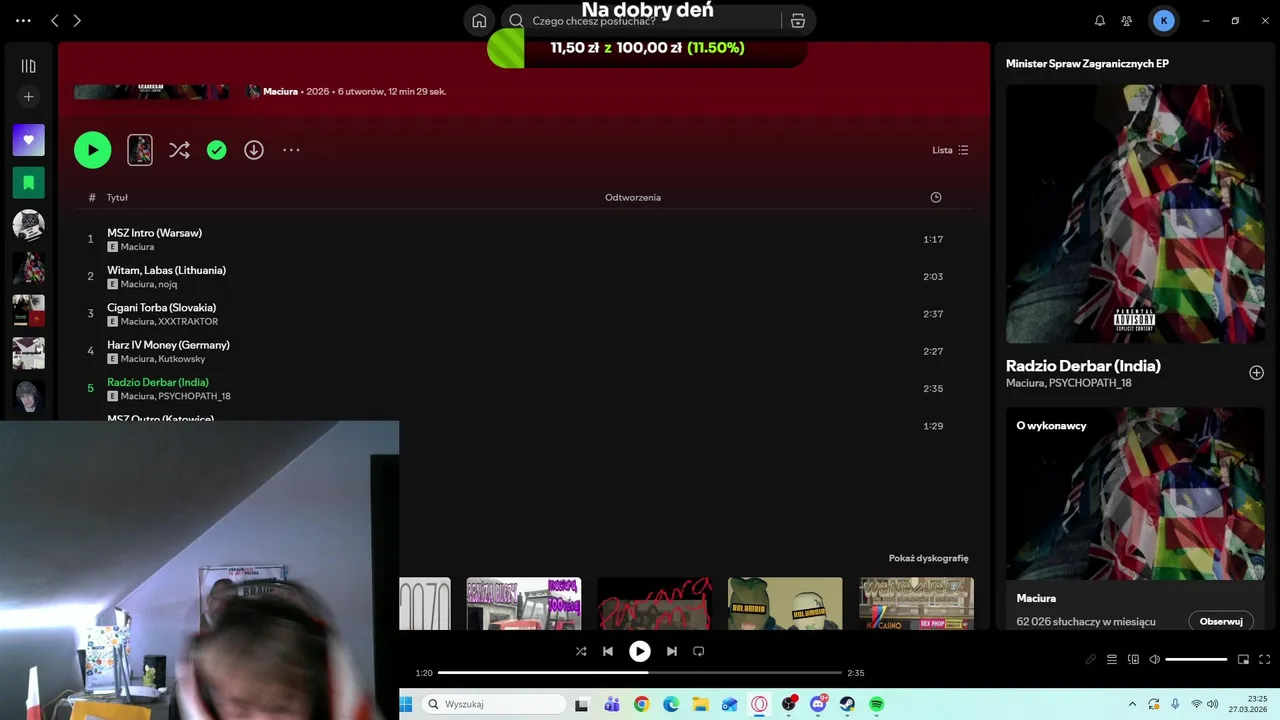This screenshot has height=720, width=1280.
Task: Click the Tytuł column header
Action: click(x=117, y=197)
